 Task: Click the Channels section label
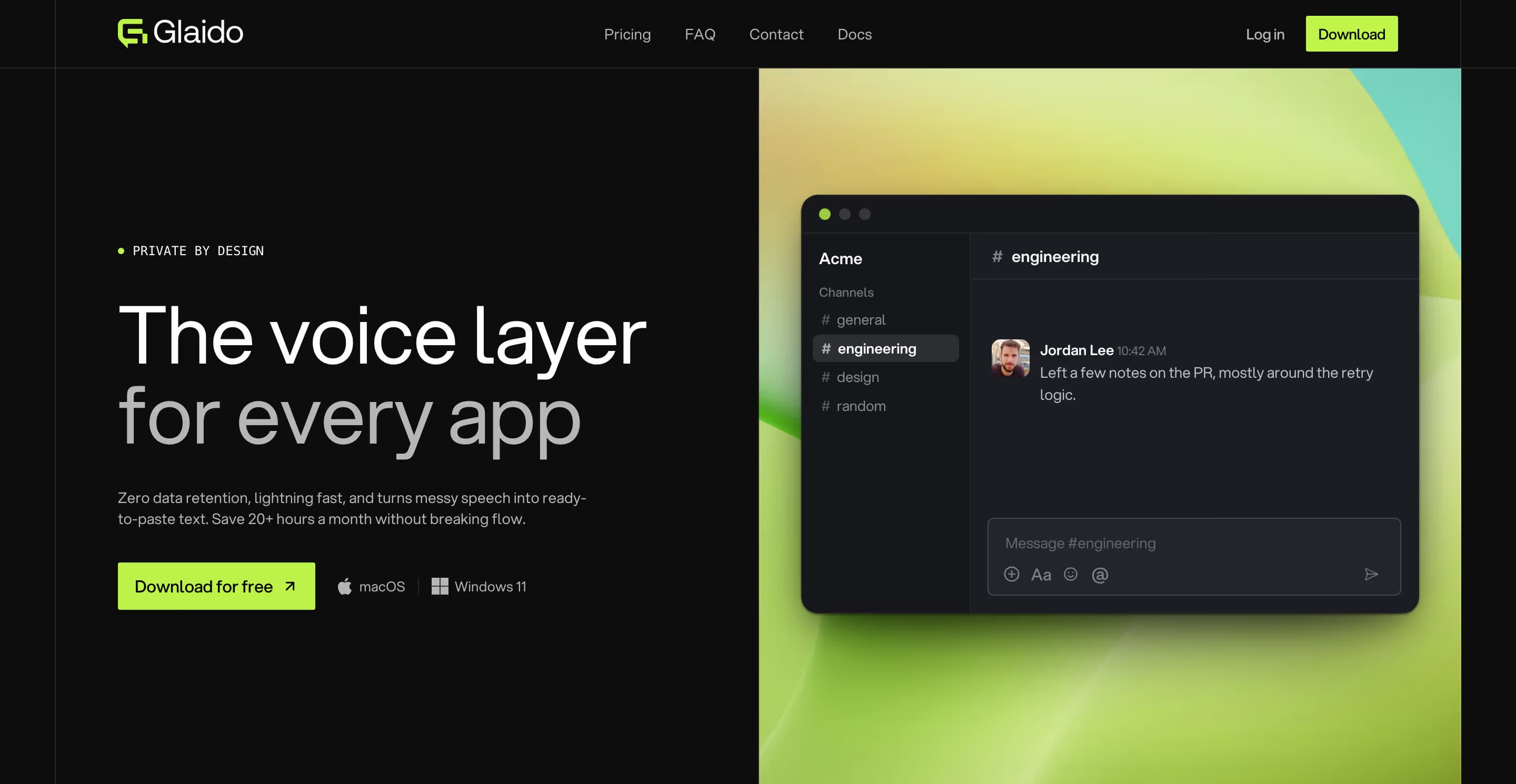coord(846,293)
